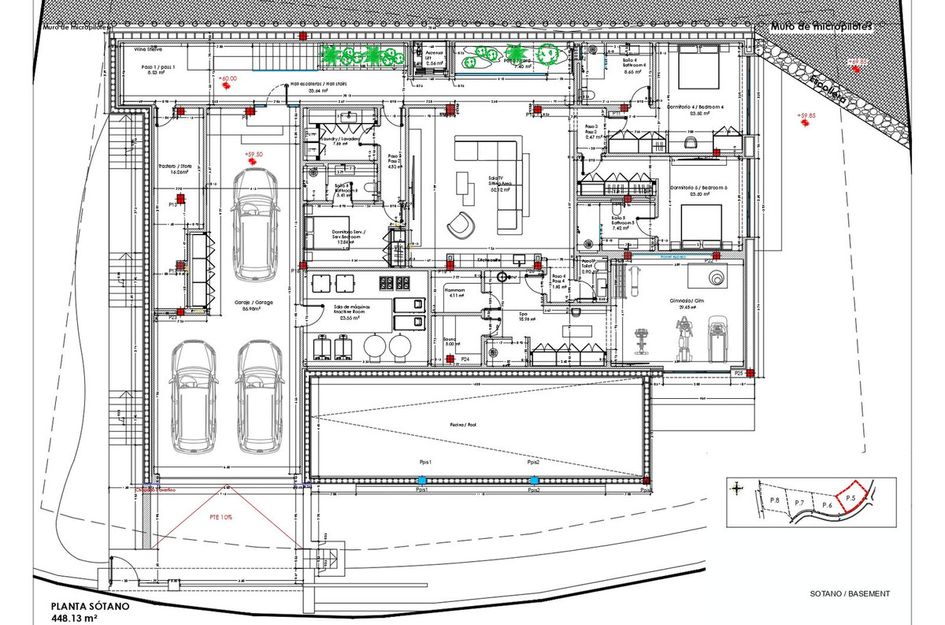Click the treadmill in the gym
The width and height of the screenshot is (945, 625).
(x=720, y=336)
